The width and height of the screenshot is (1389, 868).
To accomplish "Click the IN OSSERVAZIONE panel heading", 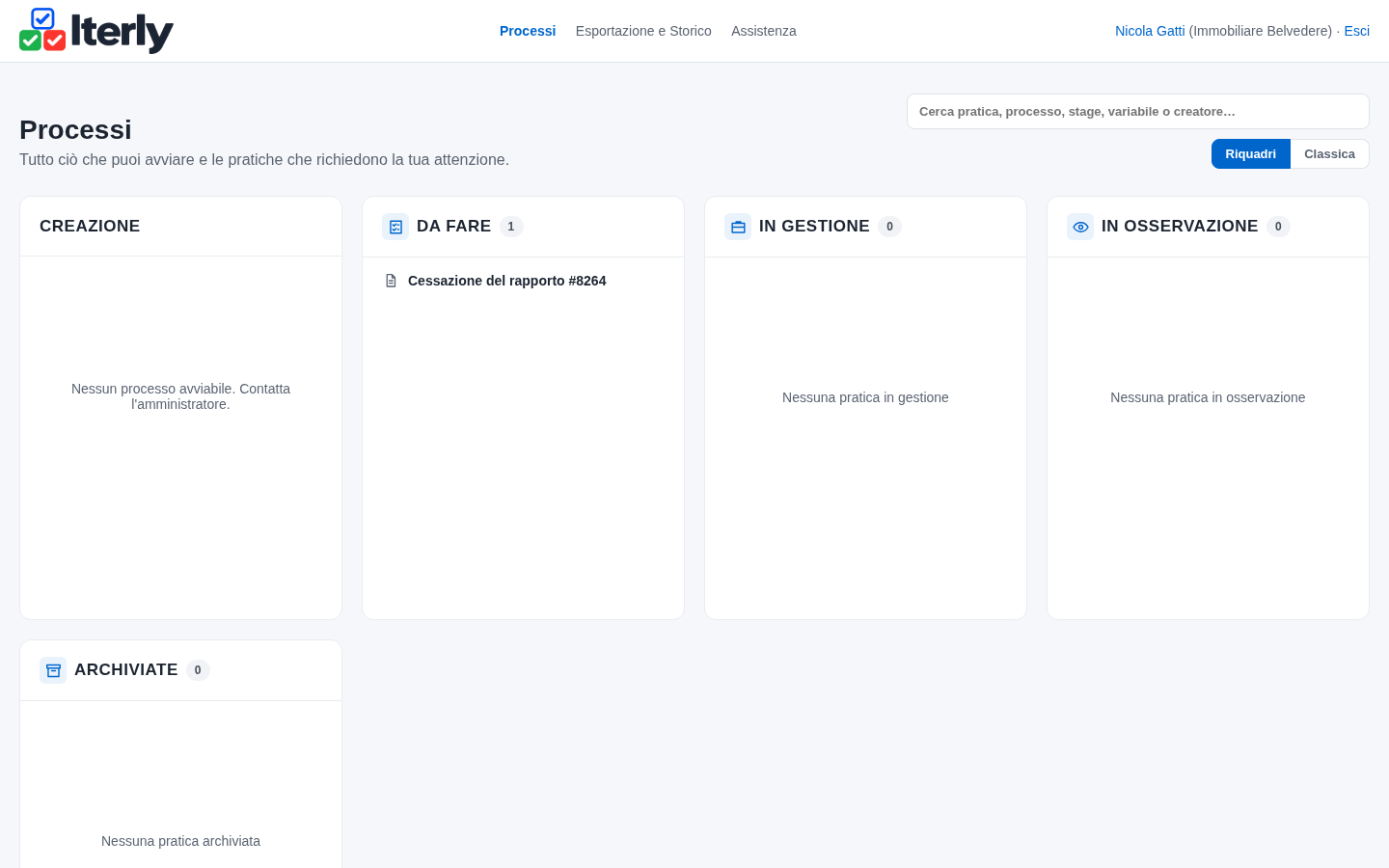I will [1180, 226].
